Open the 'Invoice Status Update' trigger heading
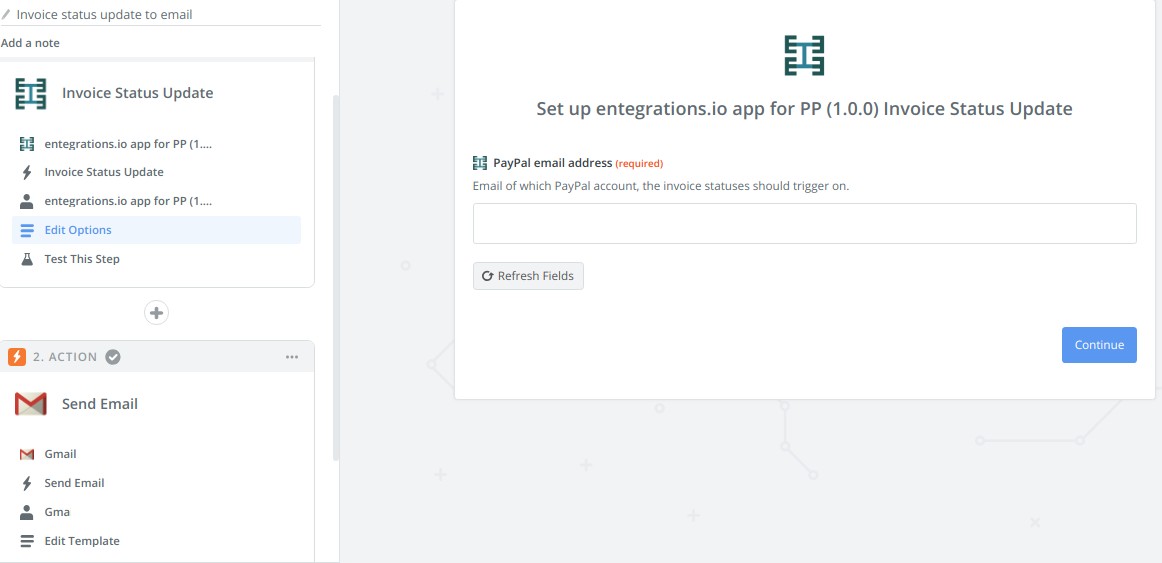 138,93
